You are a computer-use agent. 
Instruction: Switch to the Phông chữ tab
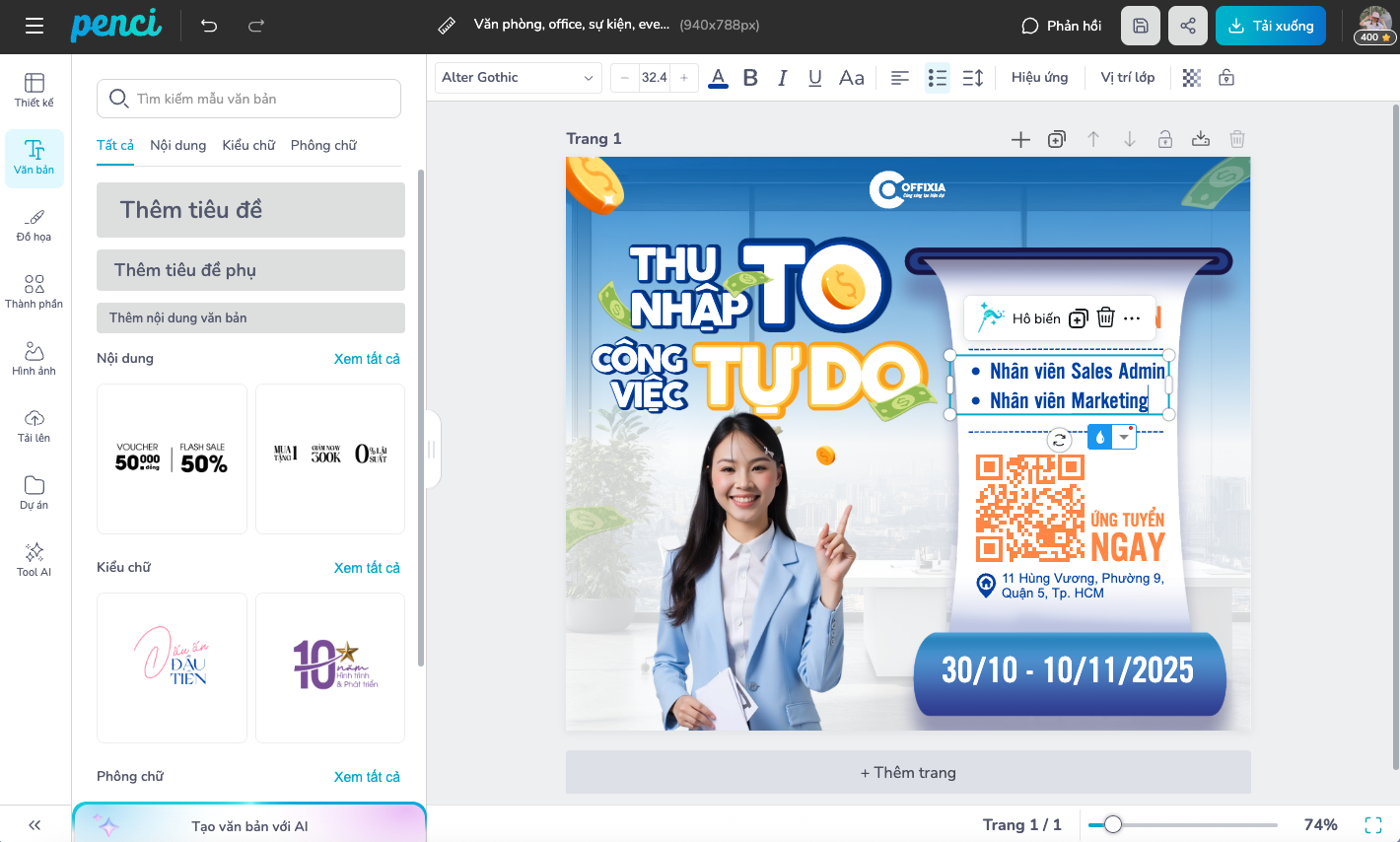tap(323, 145)
